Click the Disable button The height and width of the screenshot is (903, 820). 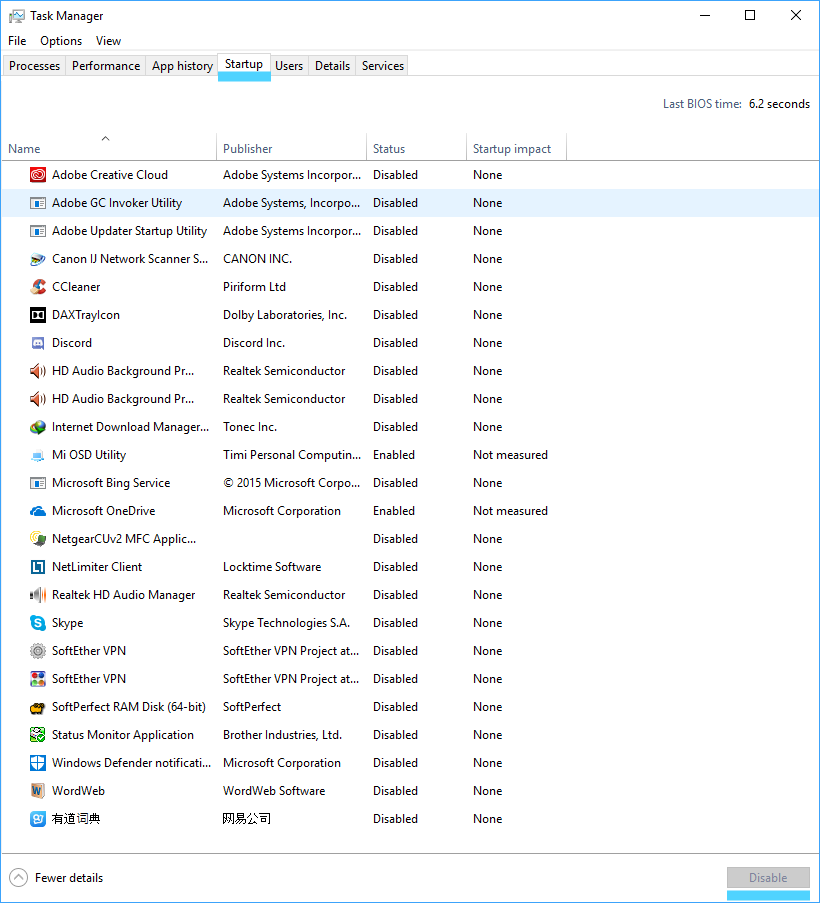(768, 878)
